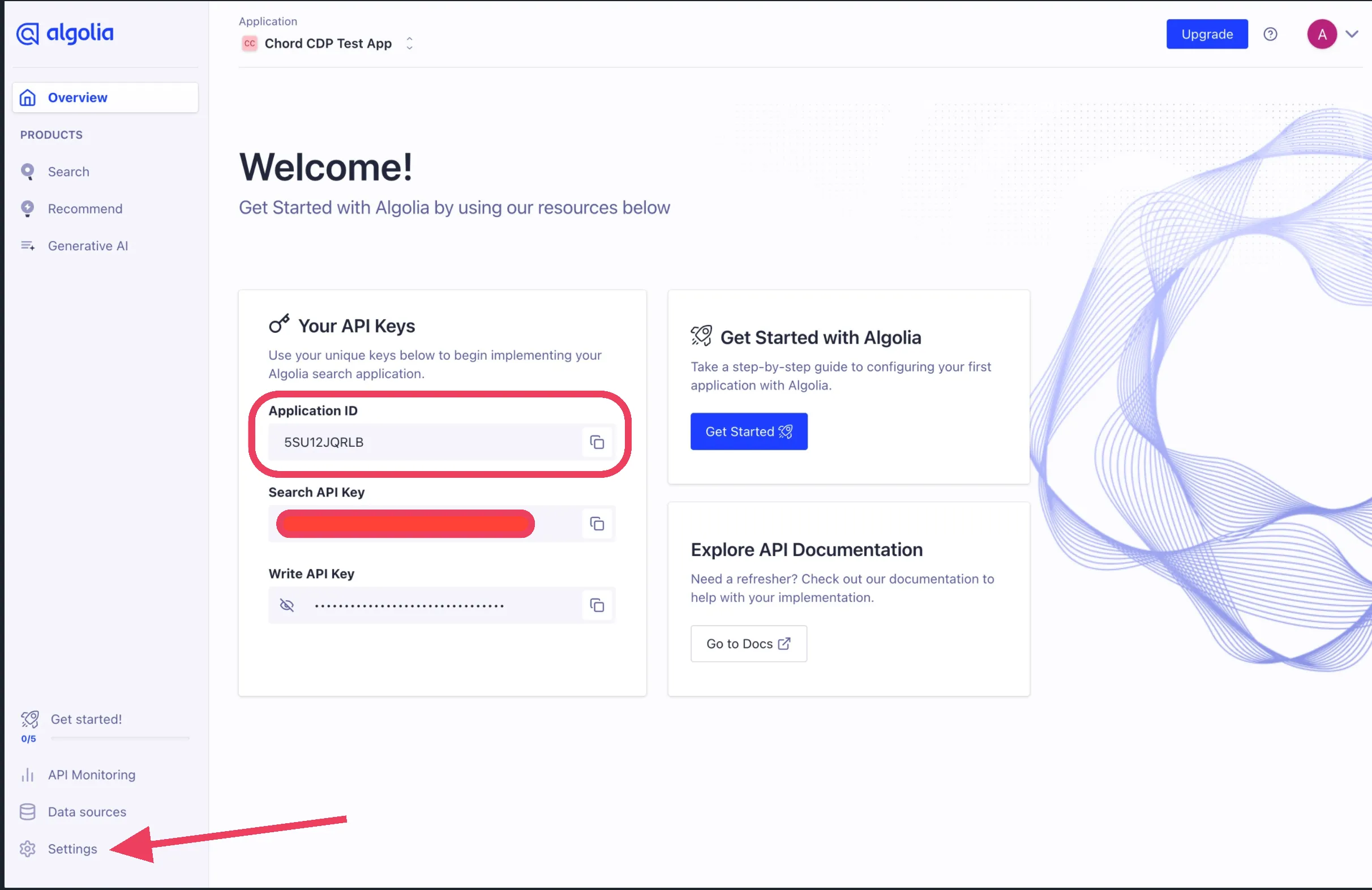Select Chord CDP Test App name
Screen dimensions: 1372x890
point(328,43)
